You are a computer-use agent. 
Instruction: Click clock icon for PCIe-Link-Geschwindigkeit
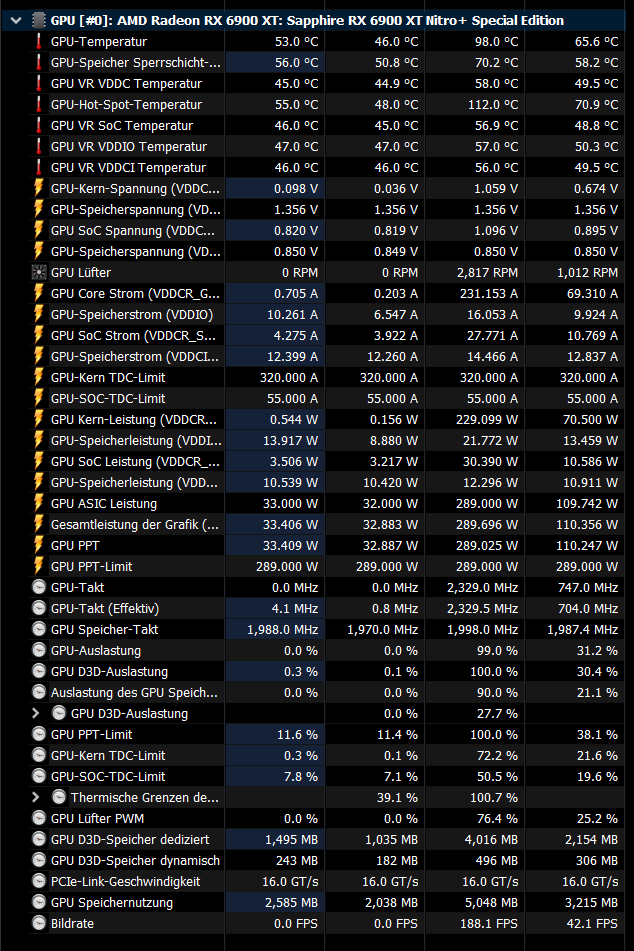click(x=39, y=881)
